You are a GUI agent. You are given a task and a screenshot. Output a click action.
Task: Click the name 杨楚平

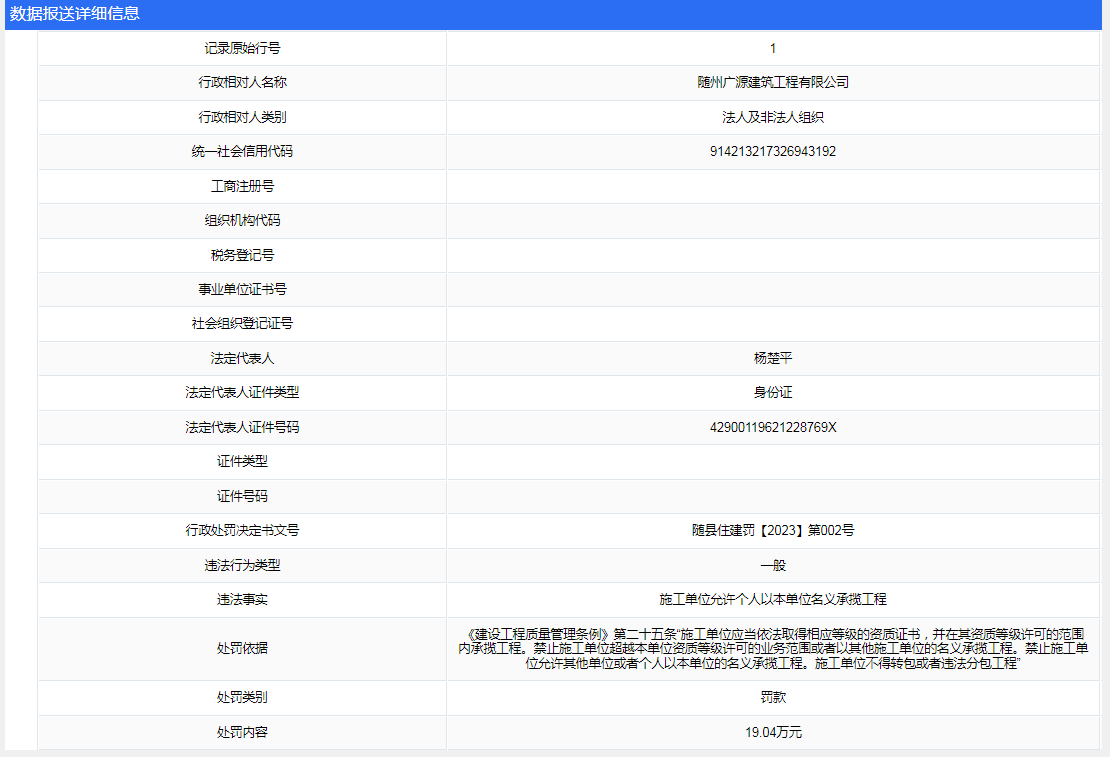click(x=772, y=358)
